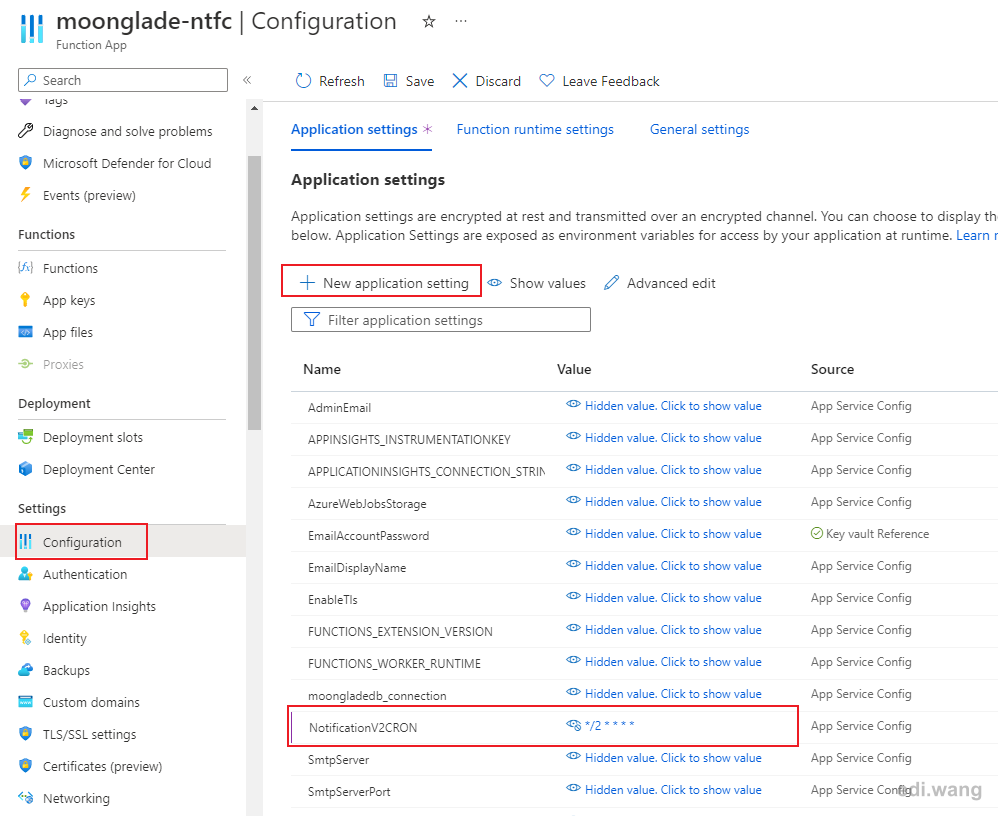Sort settings by the Name column header

321,369
